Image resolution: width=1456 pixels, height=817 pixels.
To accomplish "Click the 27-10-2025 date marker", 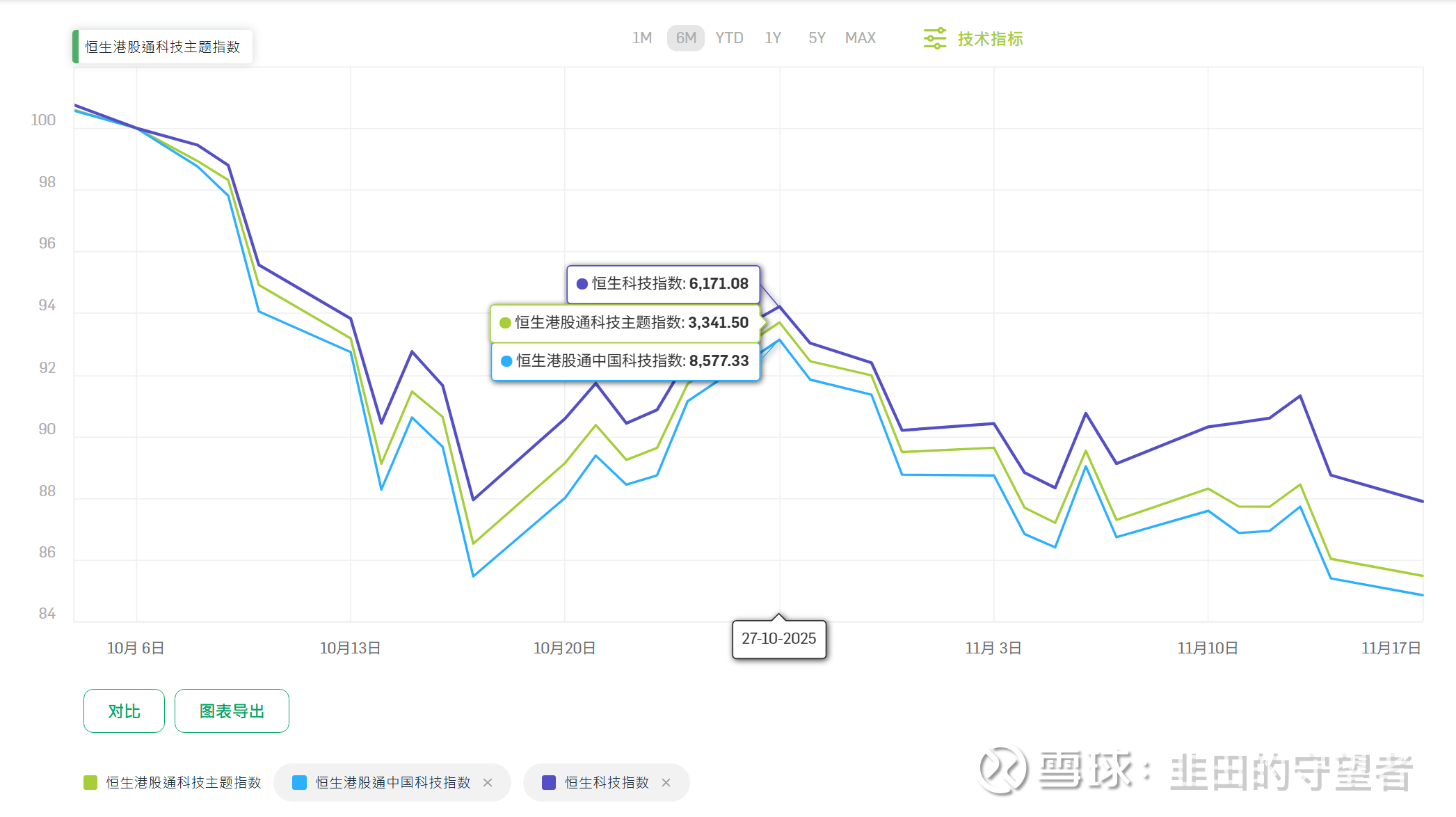I will click(778, 639).
